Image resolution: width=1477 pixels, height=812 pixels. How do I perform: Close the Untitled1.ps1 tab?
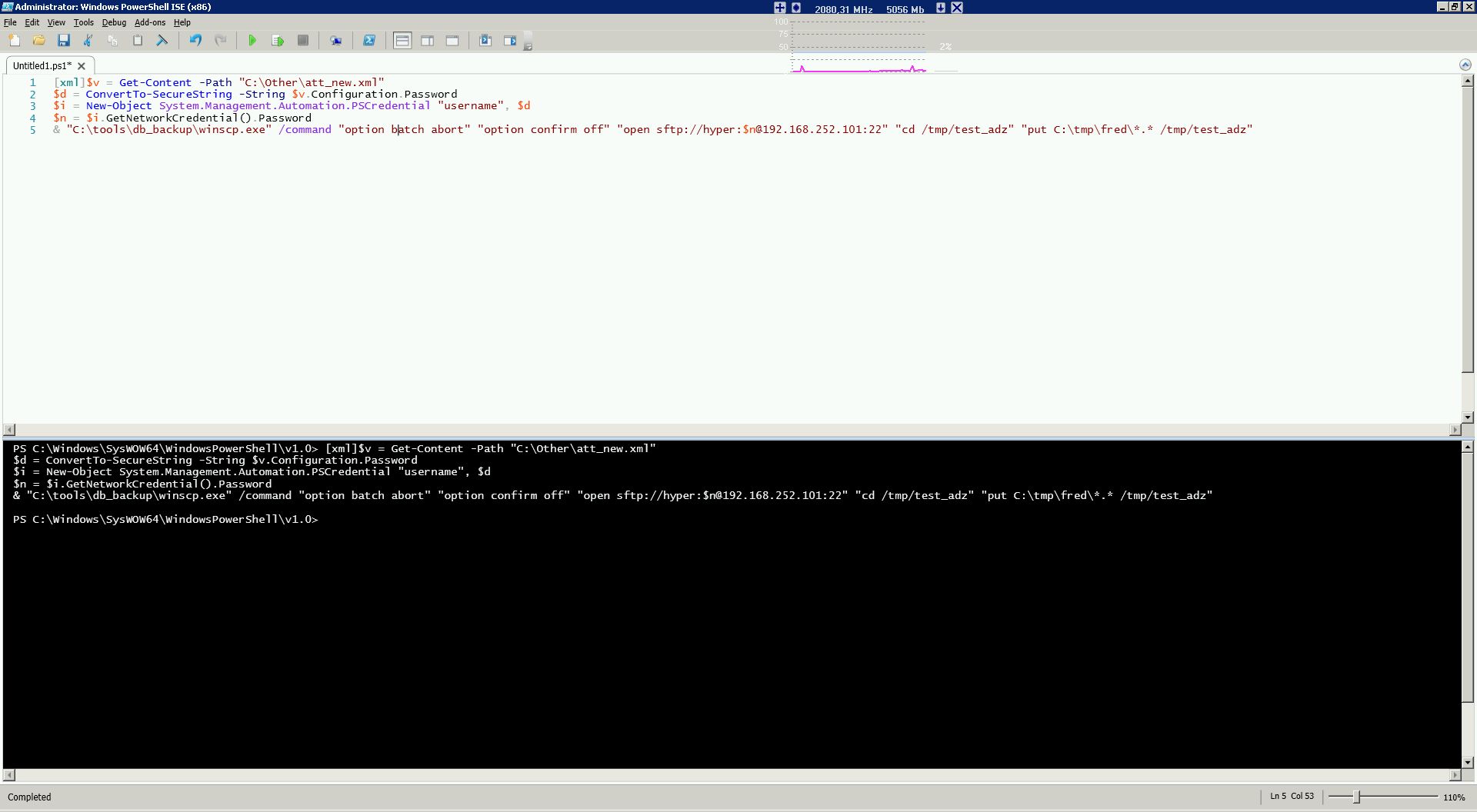tap(82, 66)
